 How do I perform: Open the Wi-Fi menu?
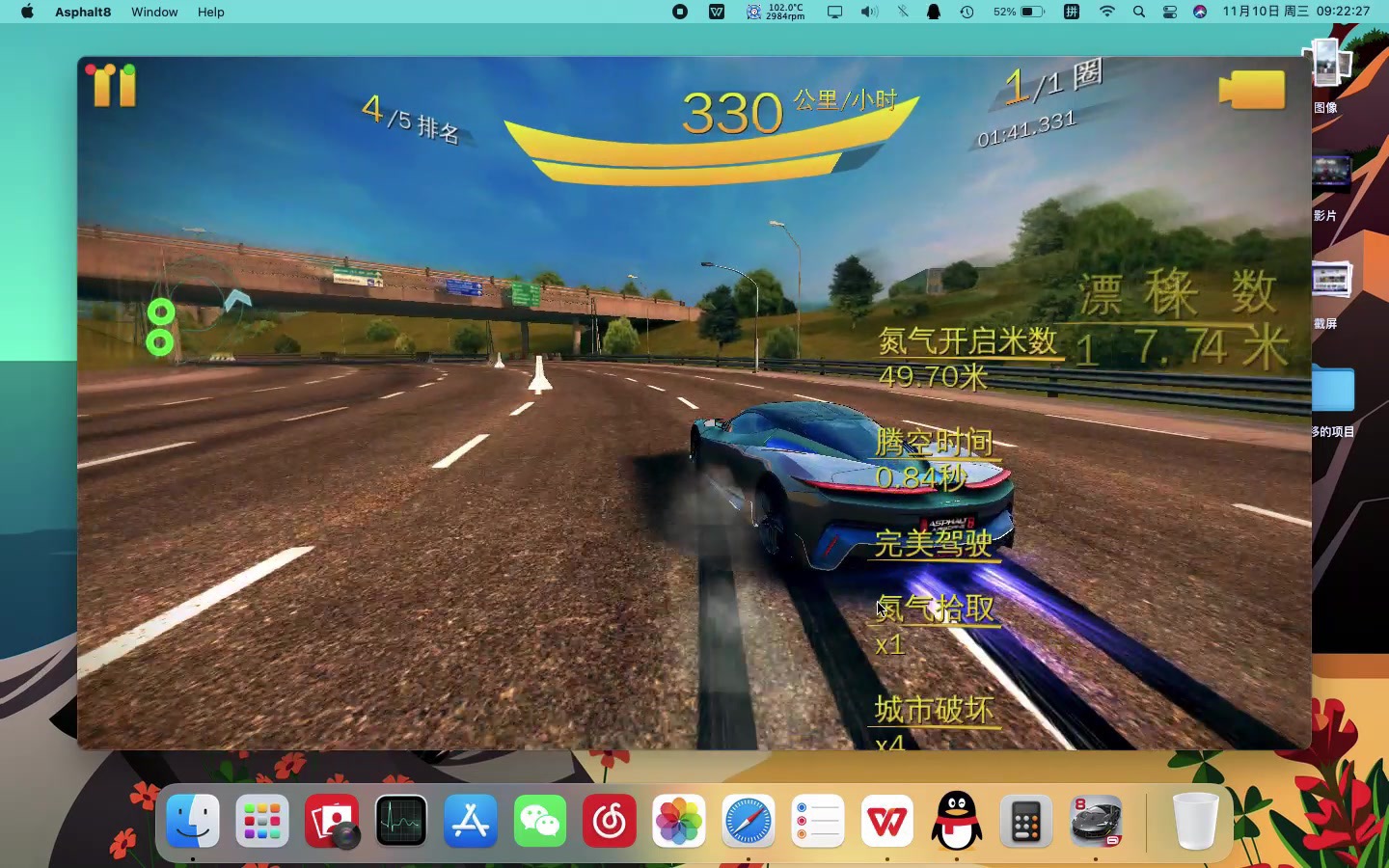[x=1107, y=12]
